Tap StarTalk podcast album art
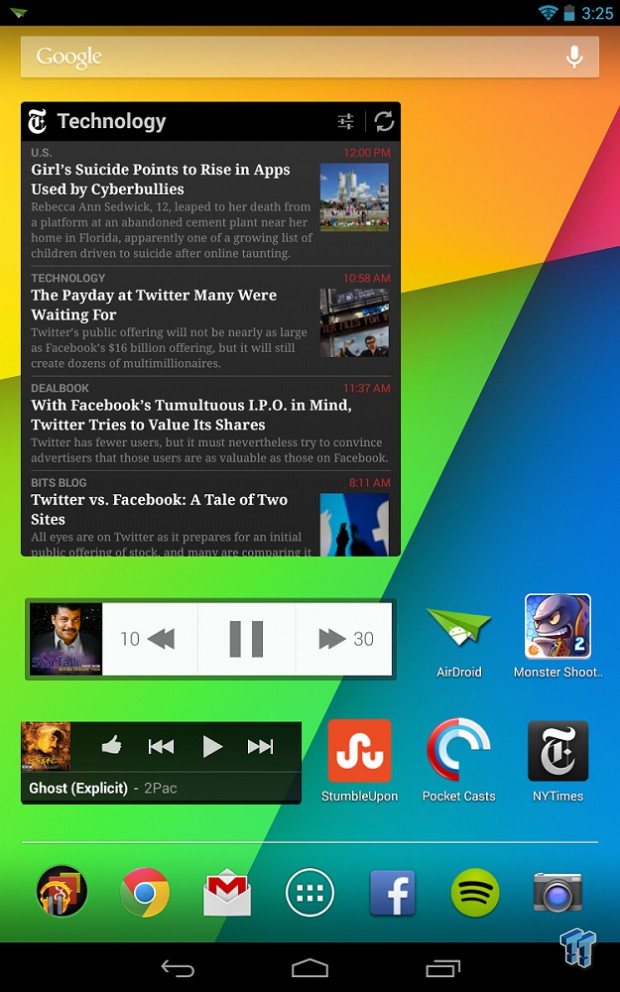620x992 pixels. (66, 639)
